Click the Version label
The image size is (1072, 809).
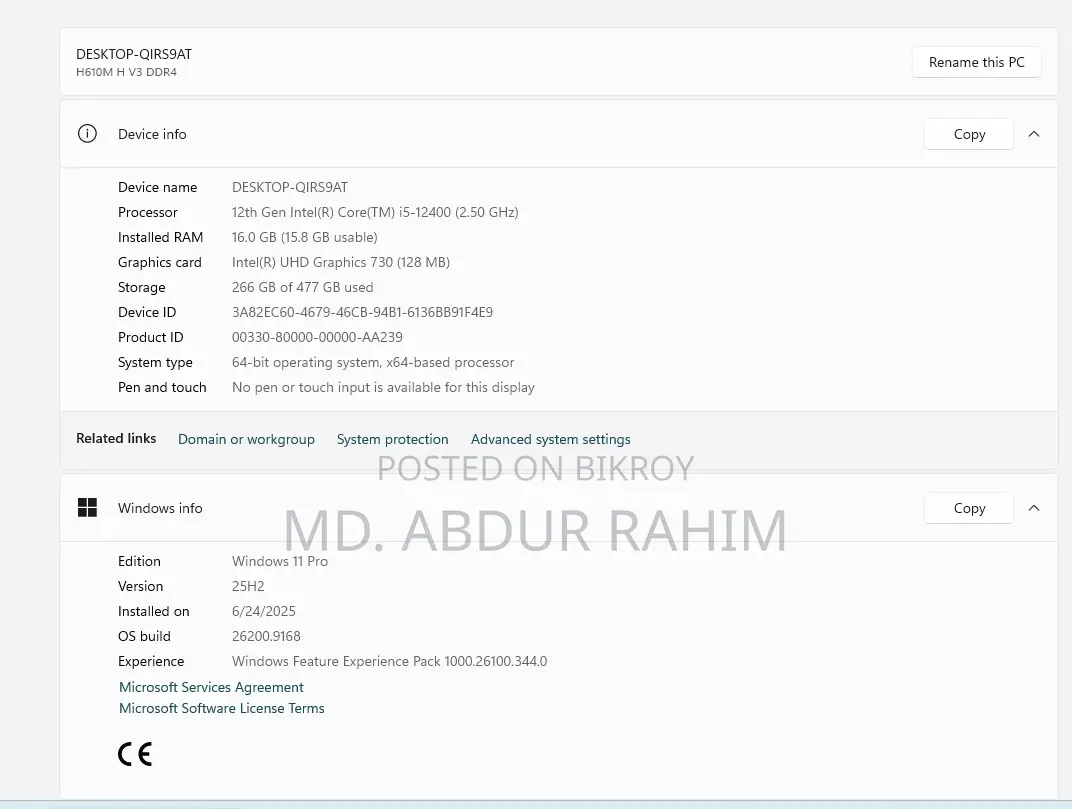(140, 586)
